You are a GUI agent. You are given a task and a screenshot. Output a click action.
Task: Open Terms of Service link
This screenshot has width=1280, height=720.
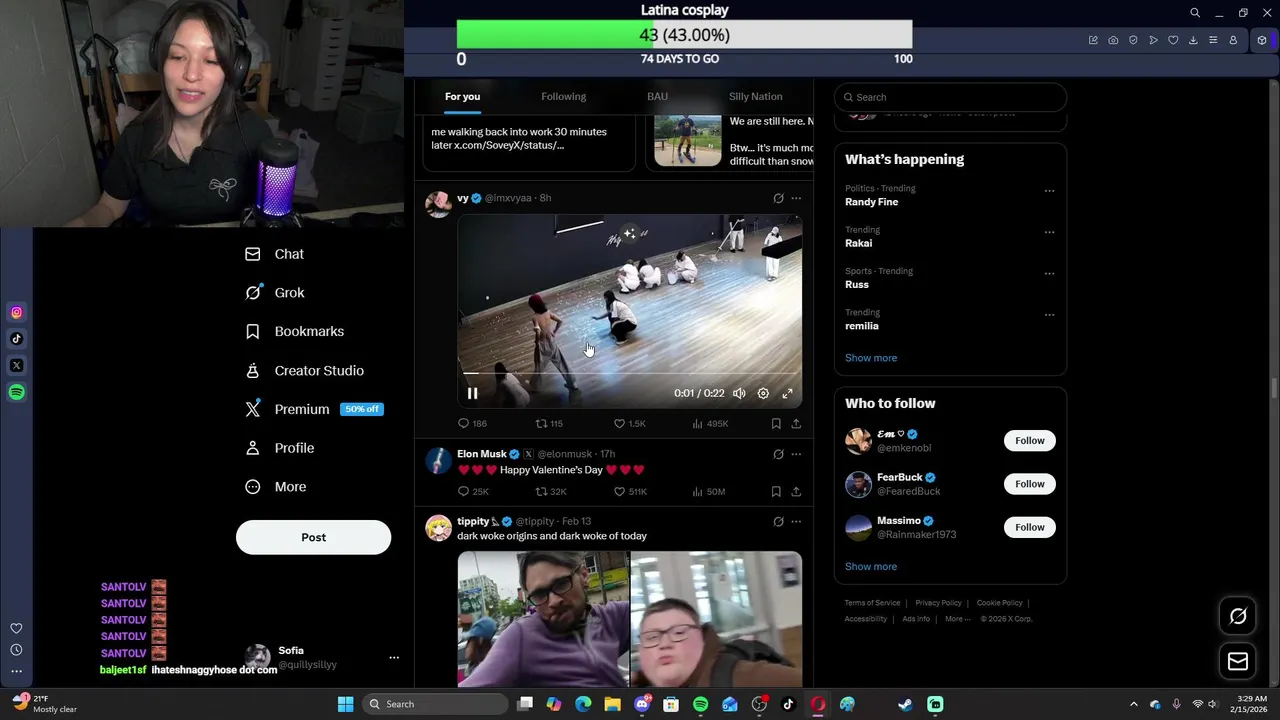[x=872, y=603]
